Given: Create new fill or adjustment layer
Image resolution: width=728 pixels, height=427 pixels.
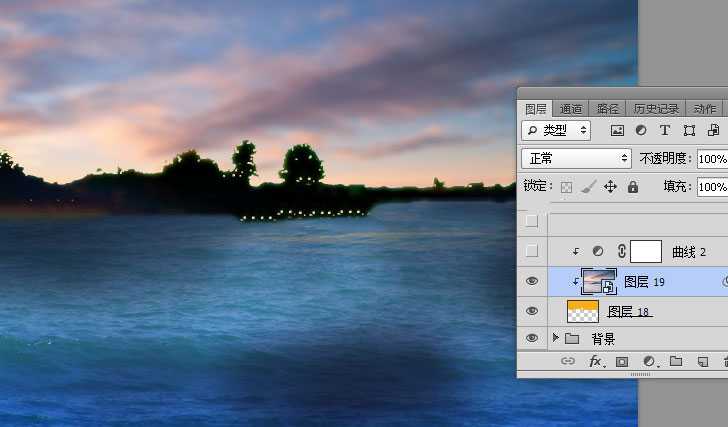Looking at the screenshot, I should (650, 362).
